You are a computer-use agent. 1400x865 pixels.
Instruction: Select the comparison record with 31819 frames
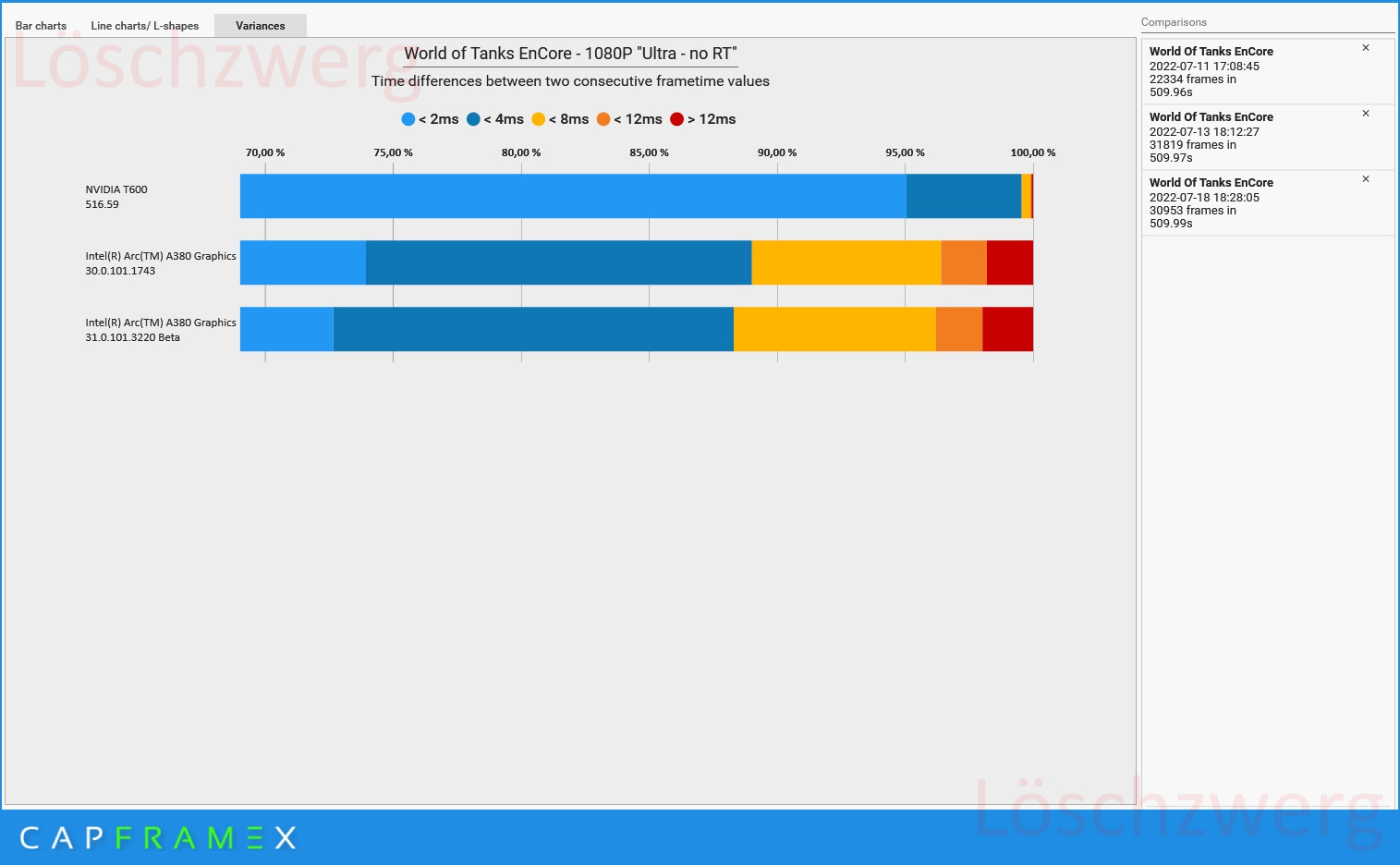1268,138
